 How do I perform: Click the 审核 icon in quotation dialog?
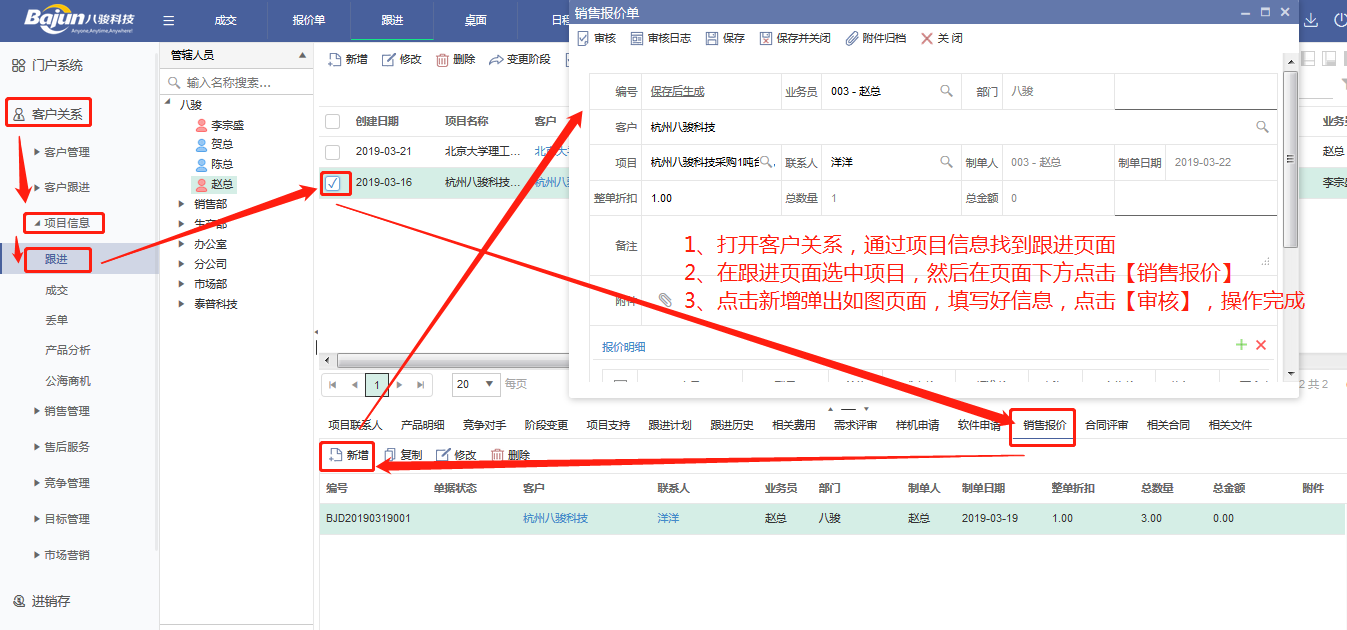(584, 38)
